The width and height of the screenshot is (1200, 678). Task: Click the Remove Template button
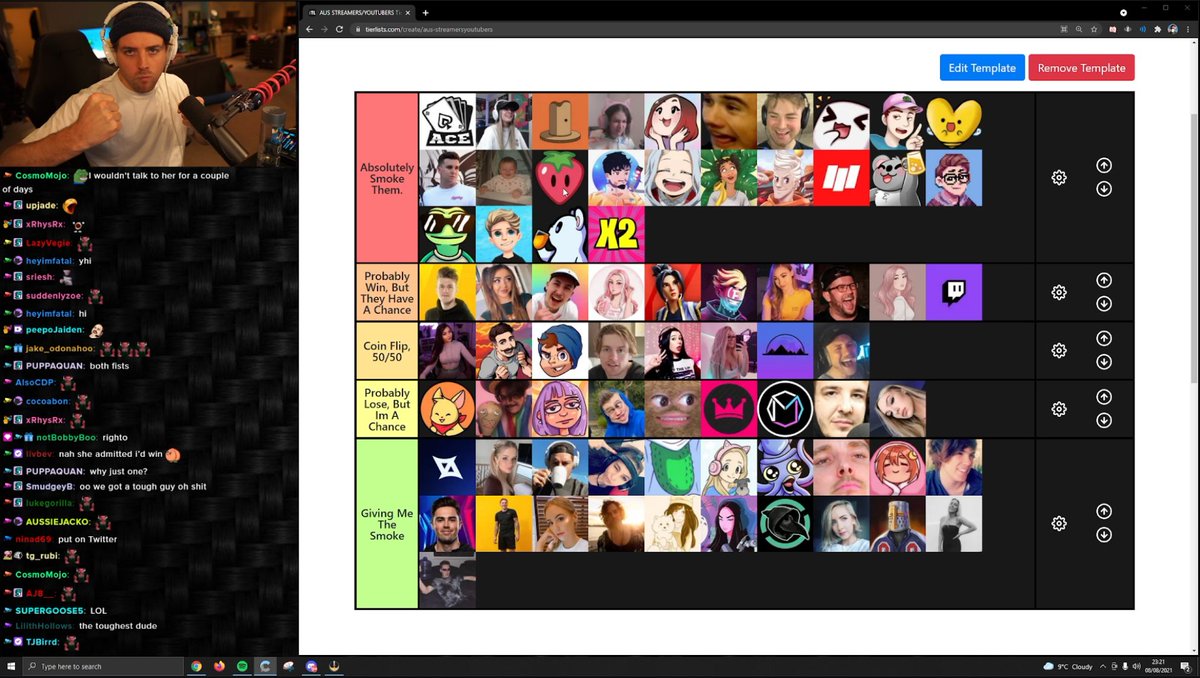click(x=1081, y=68)
